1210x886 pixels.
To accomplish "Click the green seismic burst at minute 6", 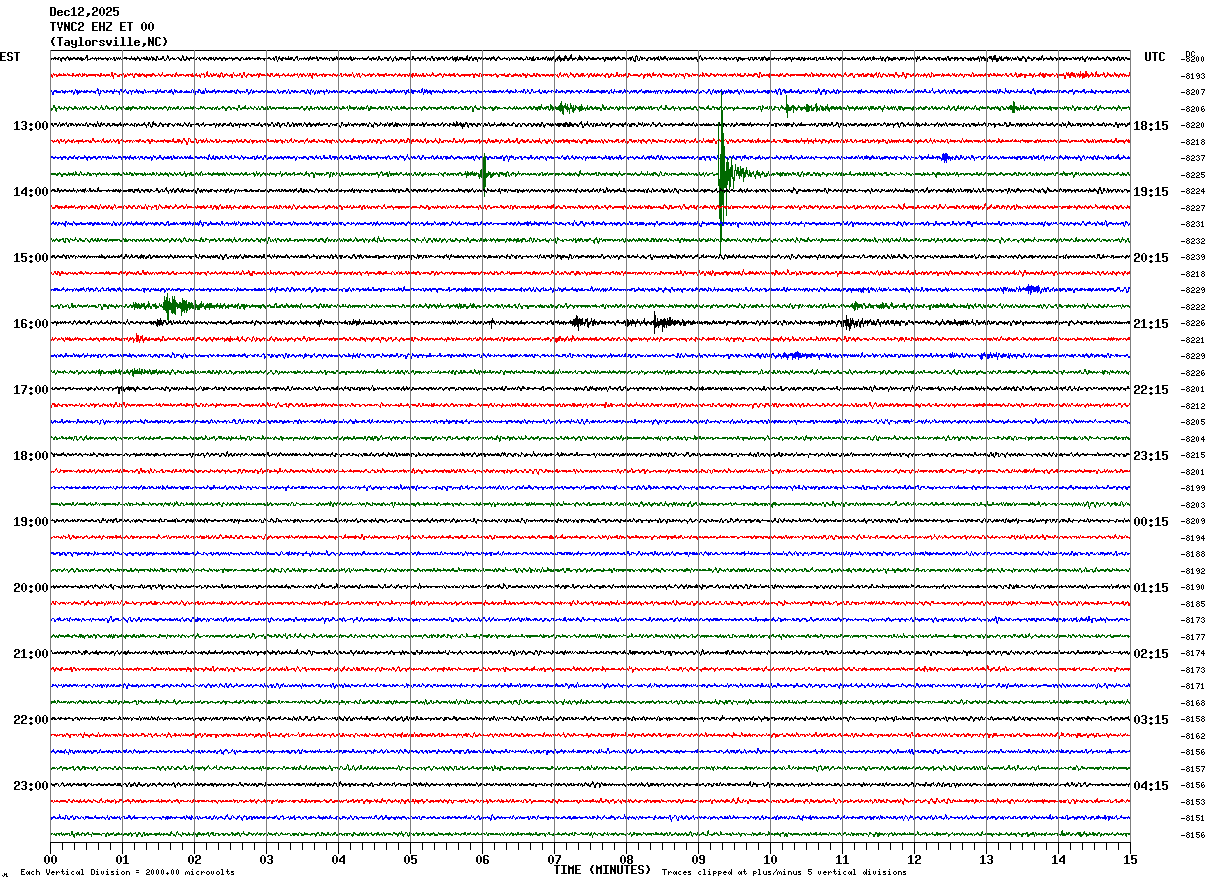I will [484, 174].
